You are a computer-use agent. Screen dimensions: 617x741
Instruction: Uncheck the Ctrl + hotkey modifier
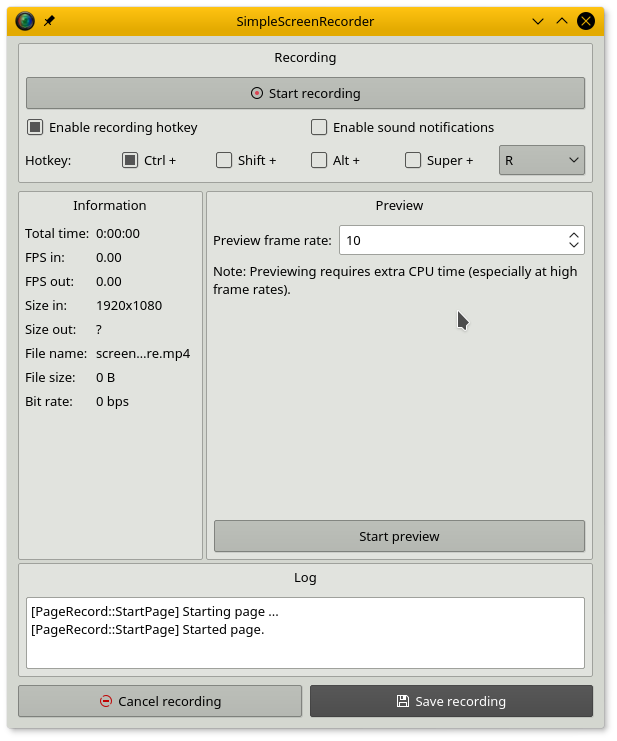(130, 160)
